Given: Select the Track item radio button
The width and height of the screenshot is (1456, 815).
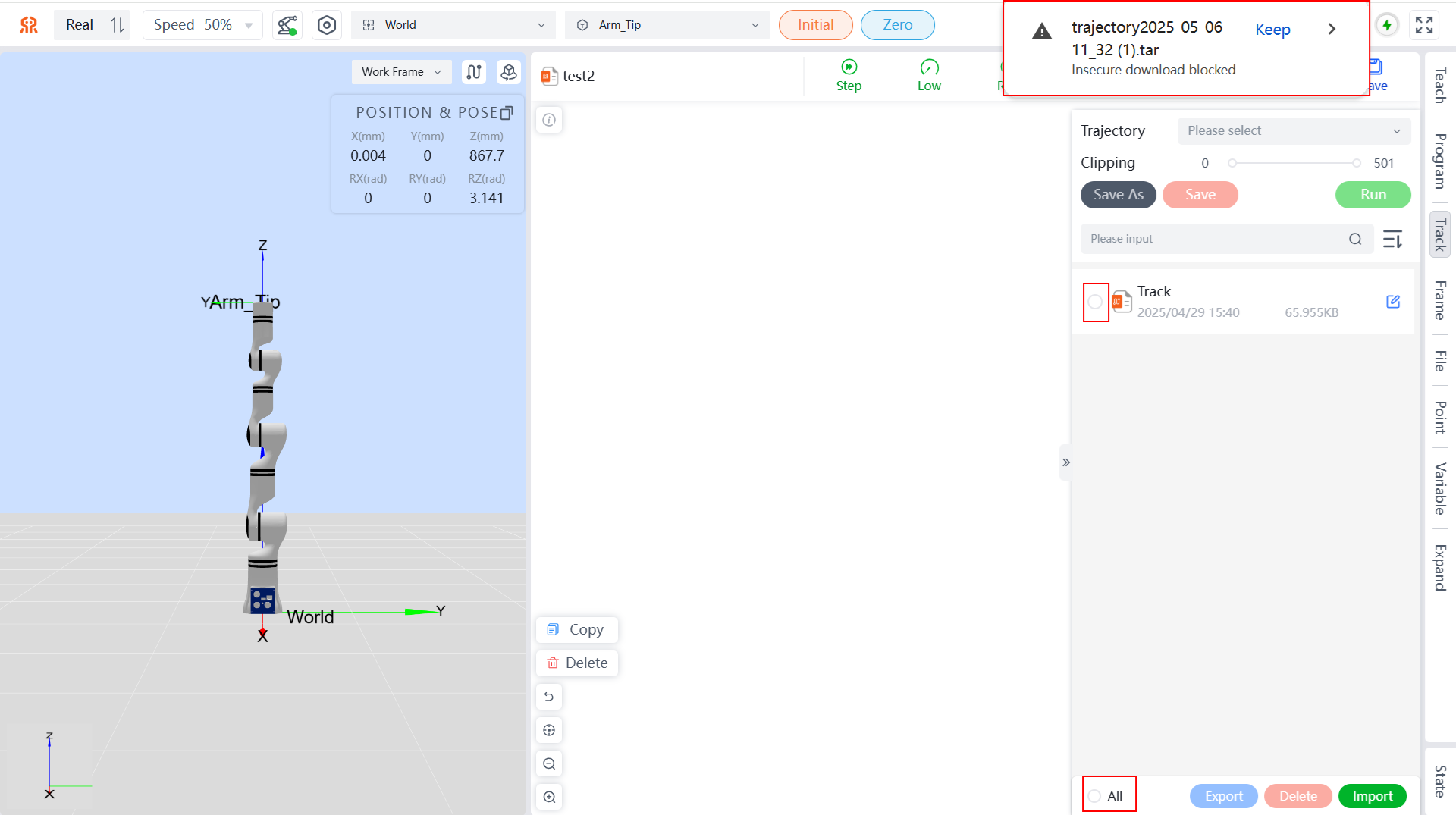Looking at the screenshot, I should tap(1095, 302).
